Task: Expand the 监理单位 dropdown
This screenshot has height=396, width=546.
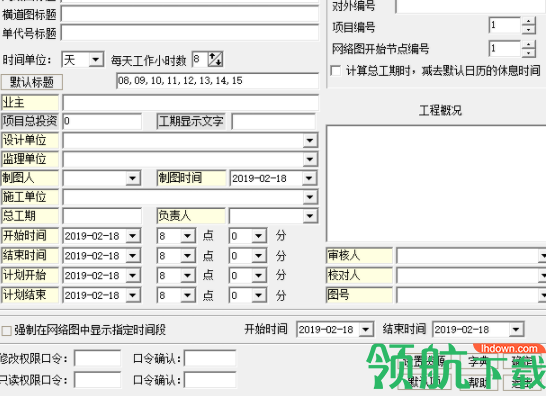Action: coord(310,160)
